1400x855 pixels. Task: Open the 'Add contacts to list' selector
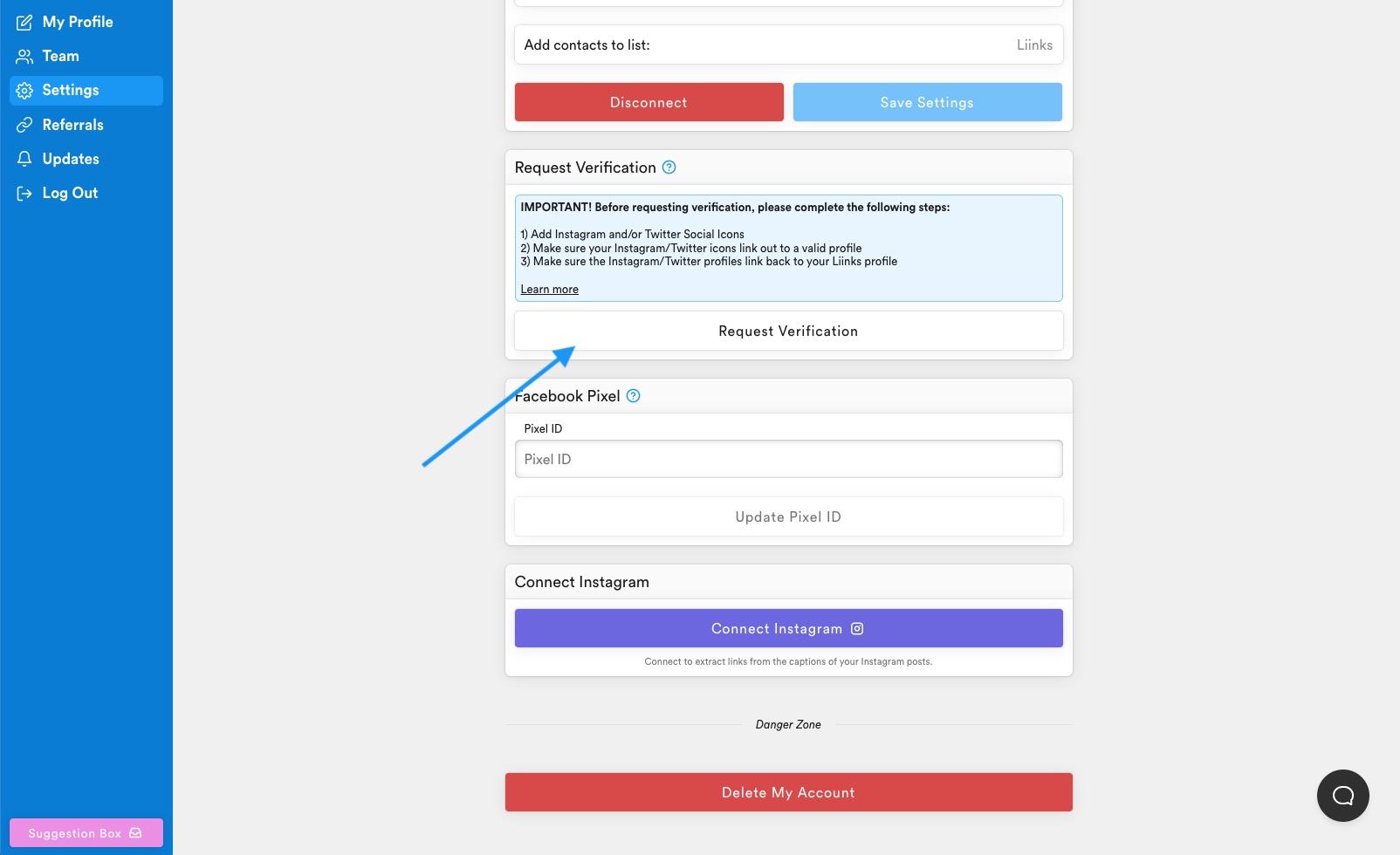pyautogui.click(x=788, y=45)
